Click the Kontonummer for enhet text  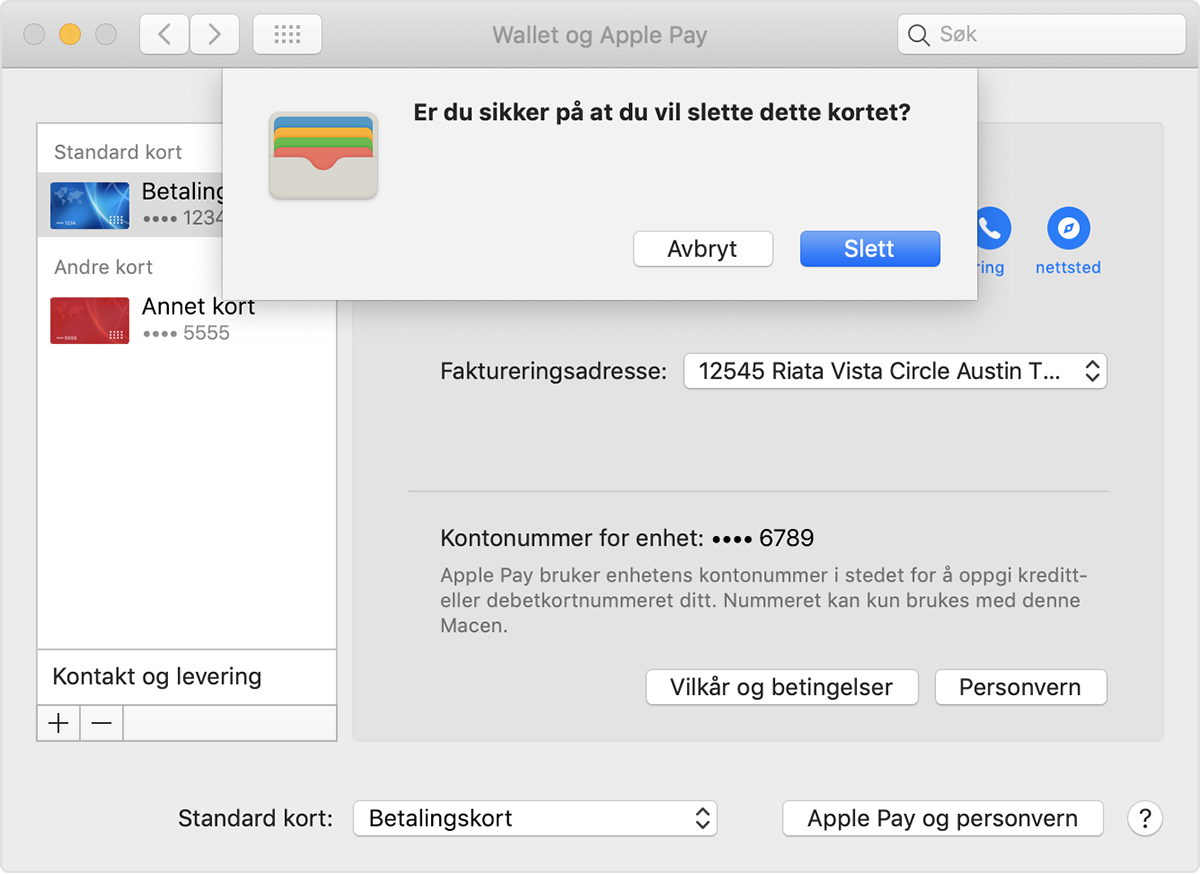[x=627, y=539]
